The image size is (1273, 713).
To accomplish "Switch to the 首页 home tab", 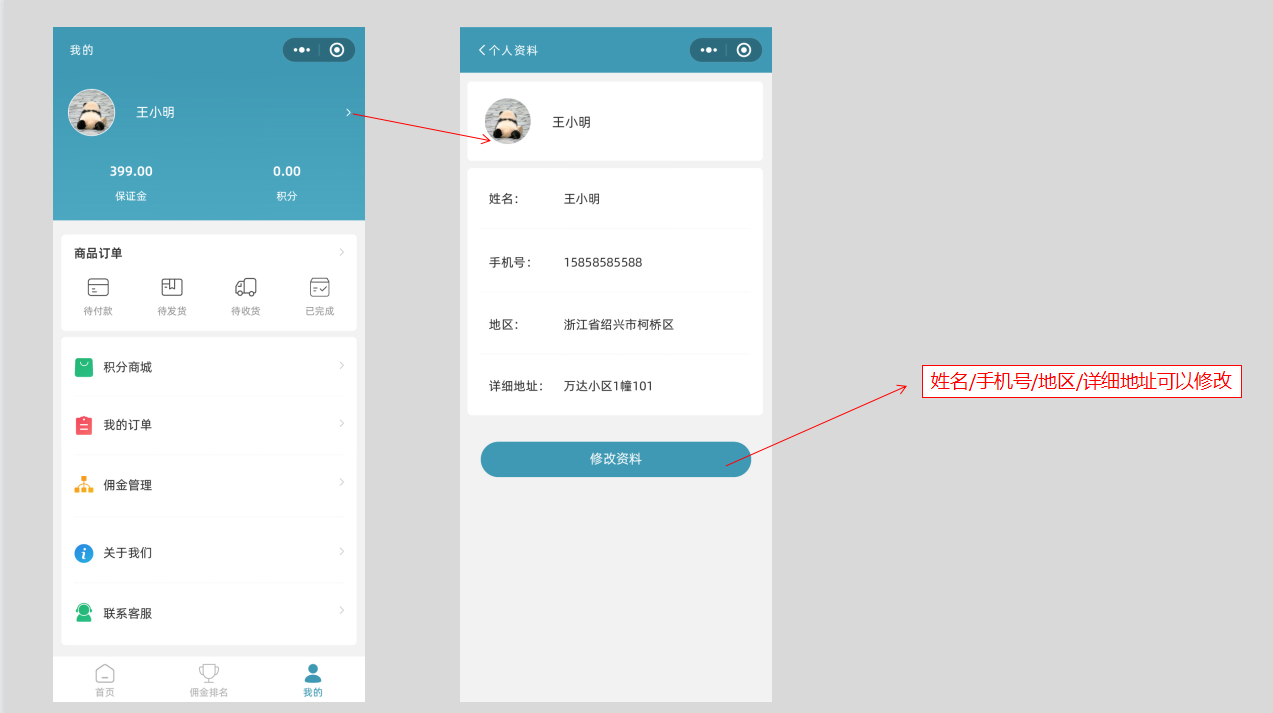I will pos(105,680).
